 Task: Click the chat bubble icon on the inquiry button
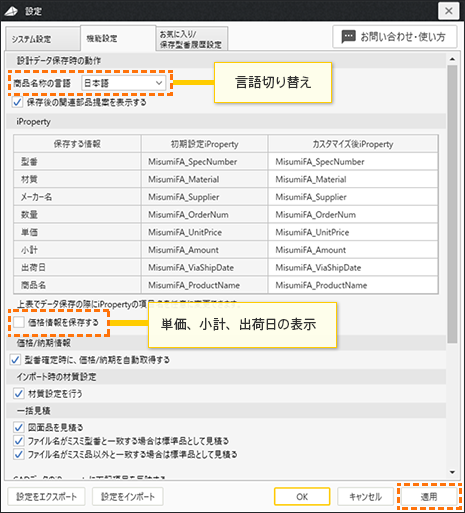click(x=348, y=37)
